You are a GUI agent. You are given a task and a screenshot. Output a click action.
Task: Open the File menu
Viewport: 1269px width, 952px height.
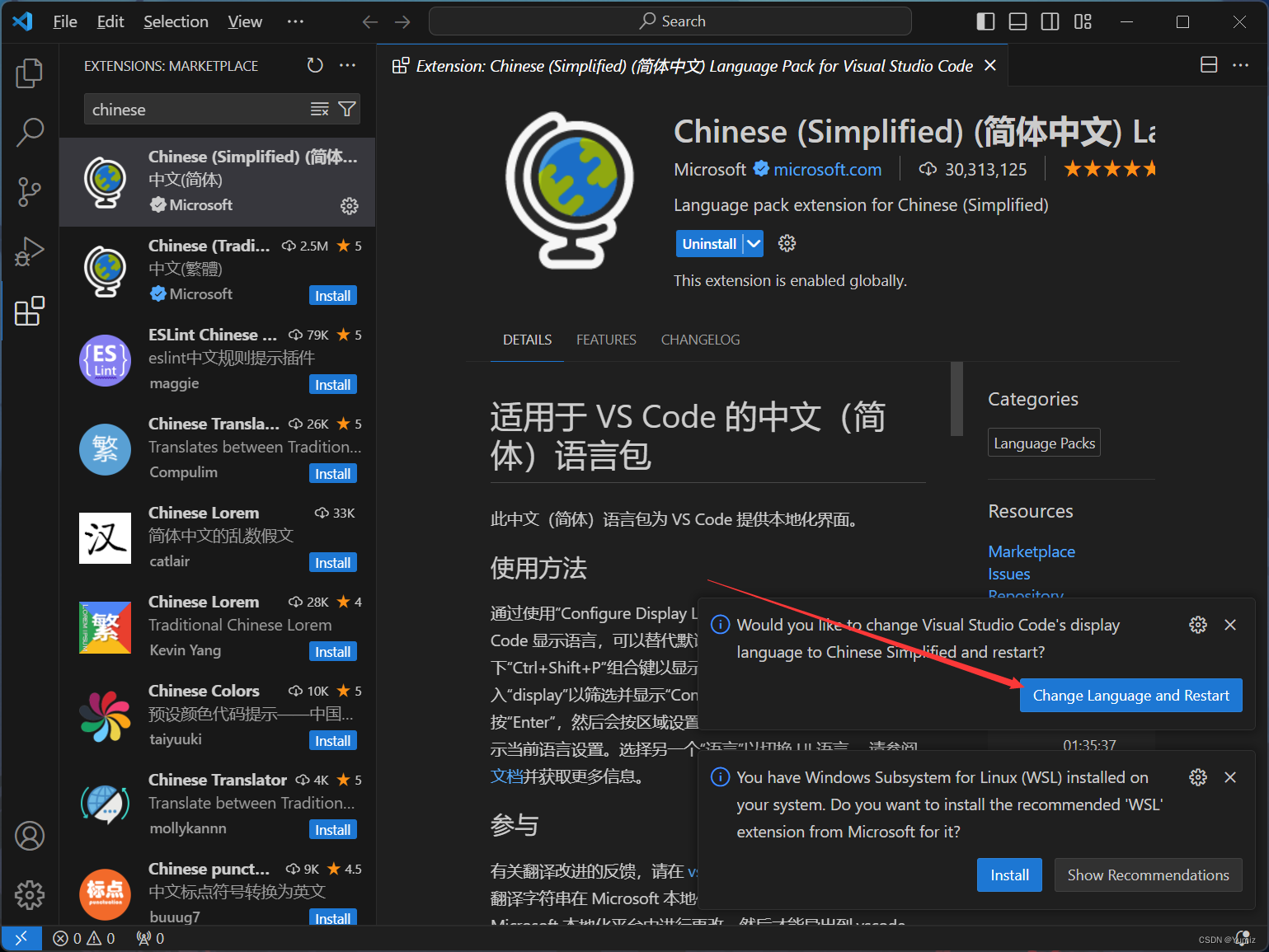(65, 21)
